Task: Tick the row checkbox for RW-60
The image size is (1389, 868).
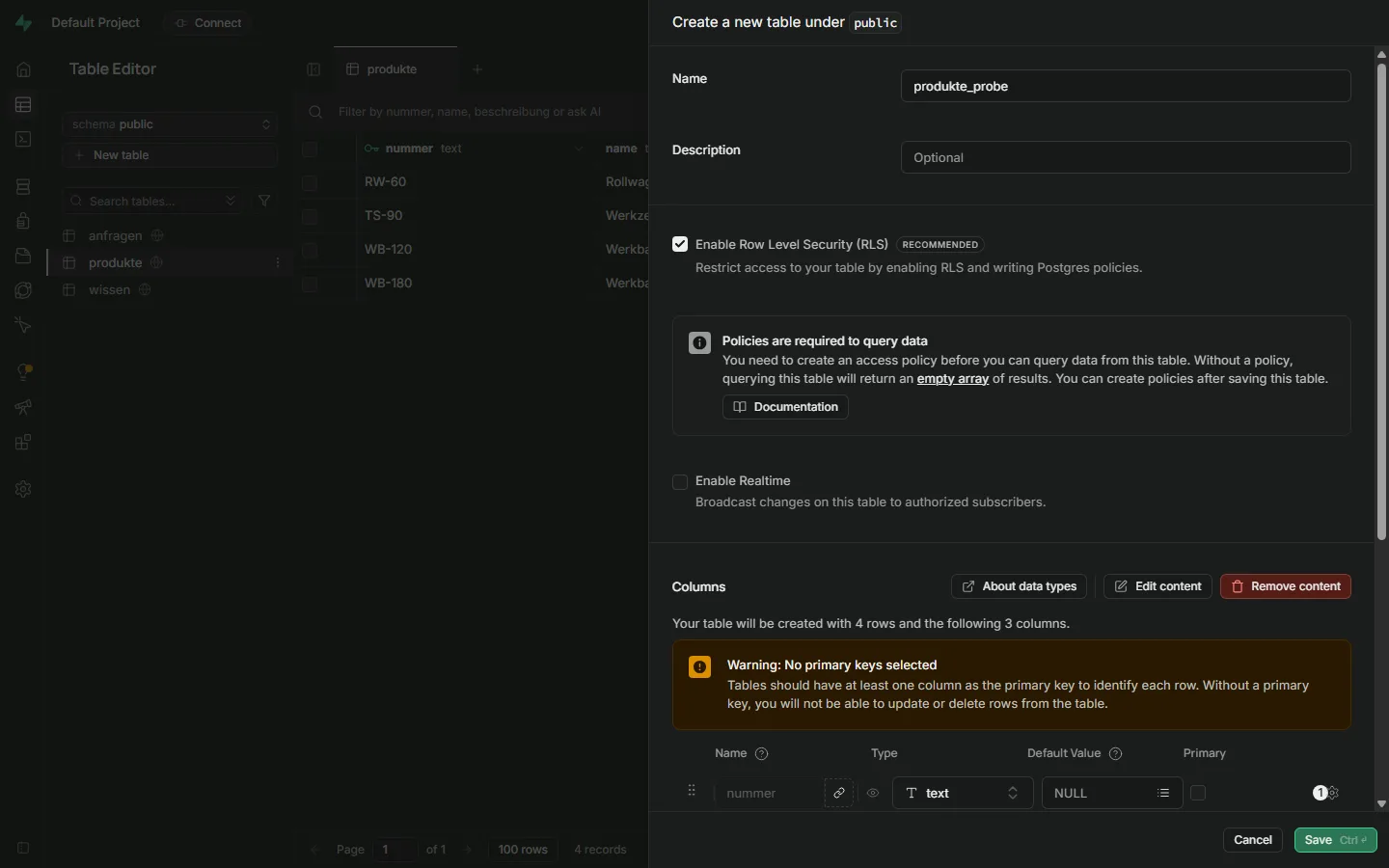Action: tap(310, 182)
